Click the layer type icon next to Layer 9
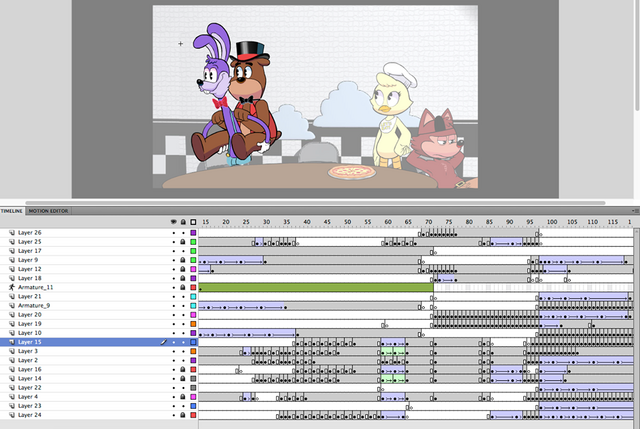The image size is (640, 429). coord(12,260)
